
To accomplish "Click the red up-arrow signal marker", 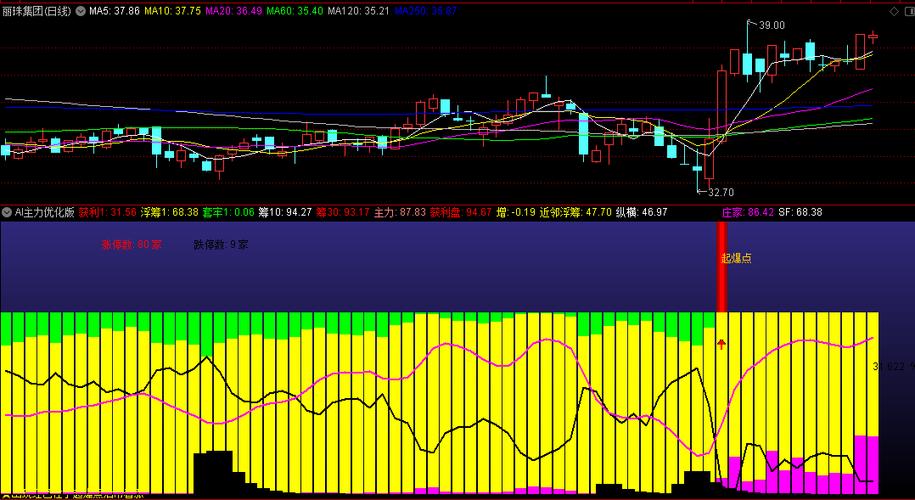I will click(721, 344).
